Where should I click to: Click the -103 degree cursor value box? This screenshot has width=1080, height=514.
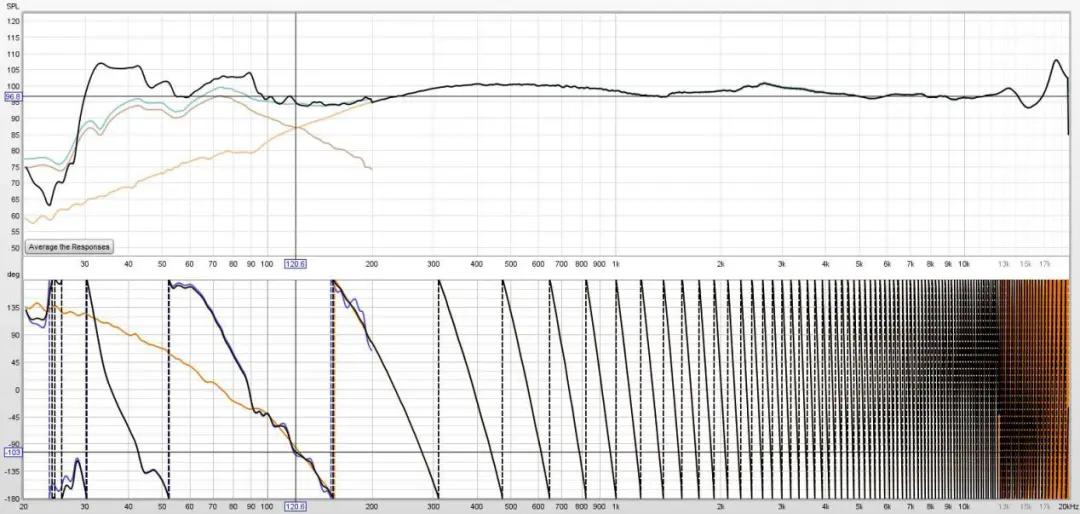click(x=12, y=452)
